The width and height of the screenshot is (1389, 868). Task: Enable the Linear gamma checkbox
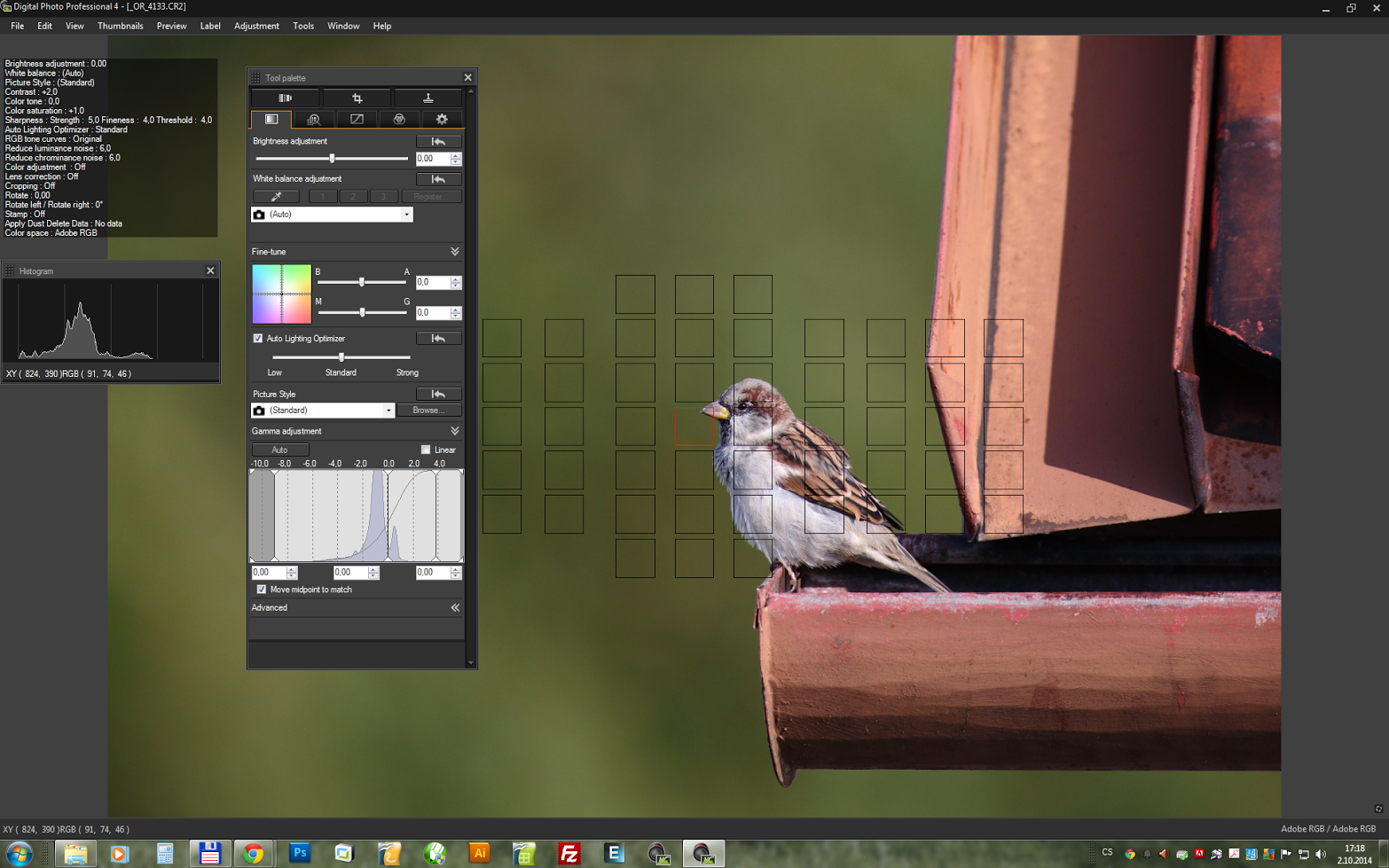(x=426, y=450)
